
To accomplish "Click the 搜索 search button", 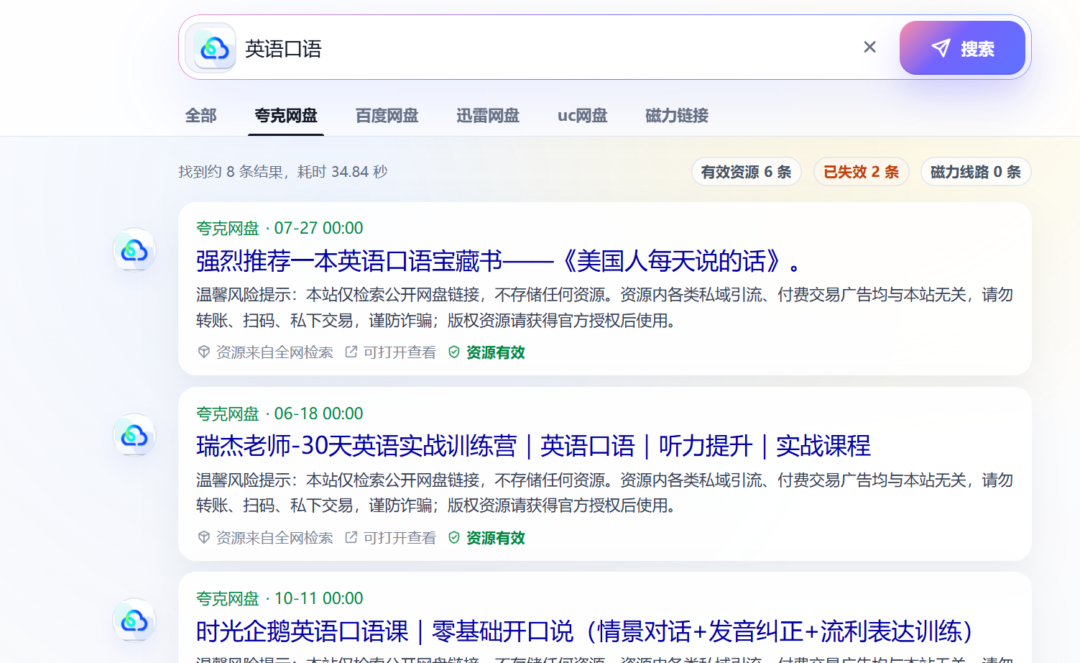I will point(962,48).
